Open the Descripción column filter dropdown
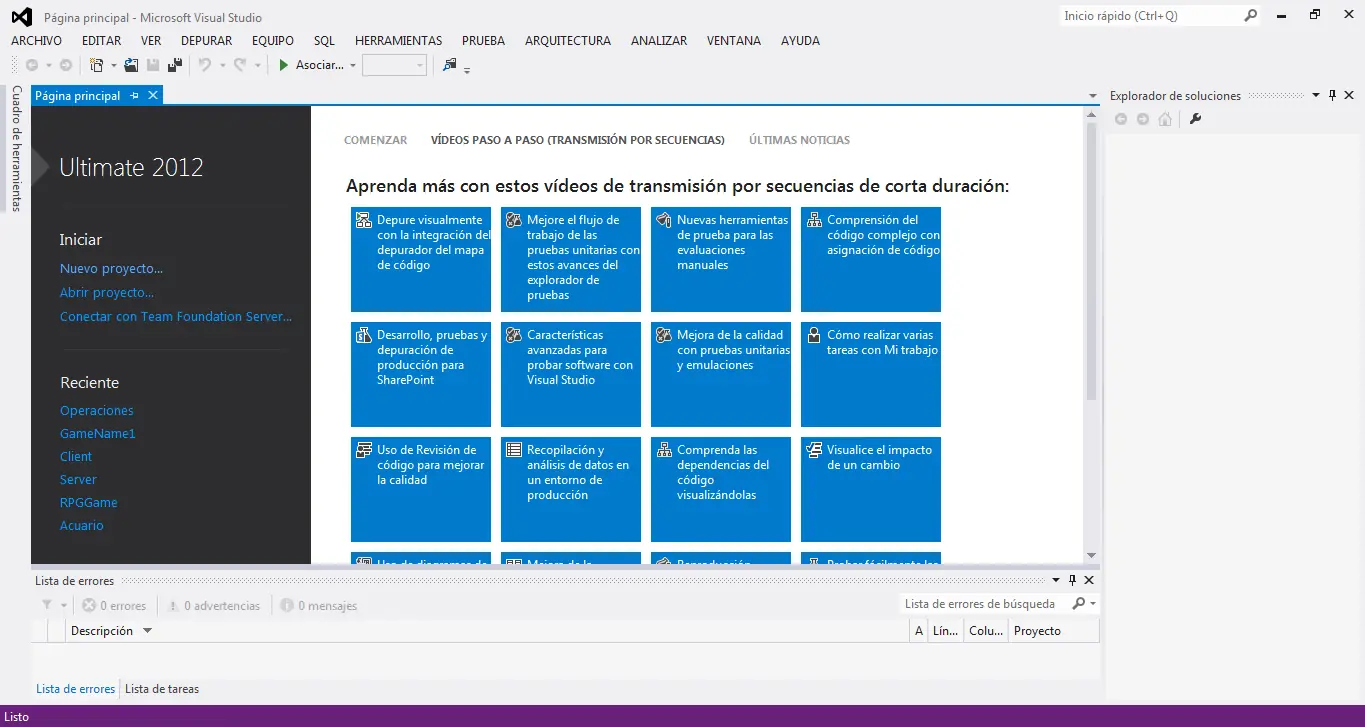The image size is (1365, 727). pyautogui.click(x=147, y=631)
